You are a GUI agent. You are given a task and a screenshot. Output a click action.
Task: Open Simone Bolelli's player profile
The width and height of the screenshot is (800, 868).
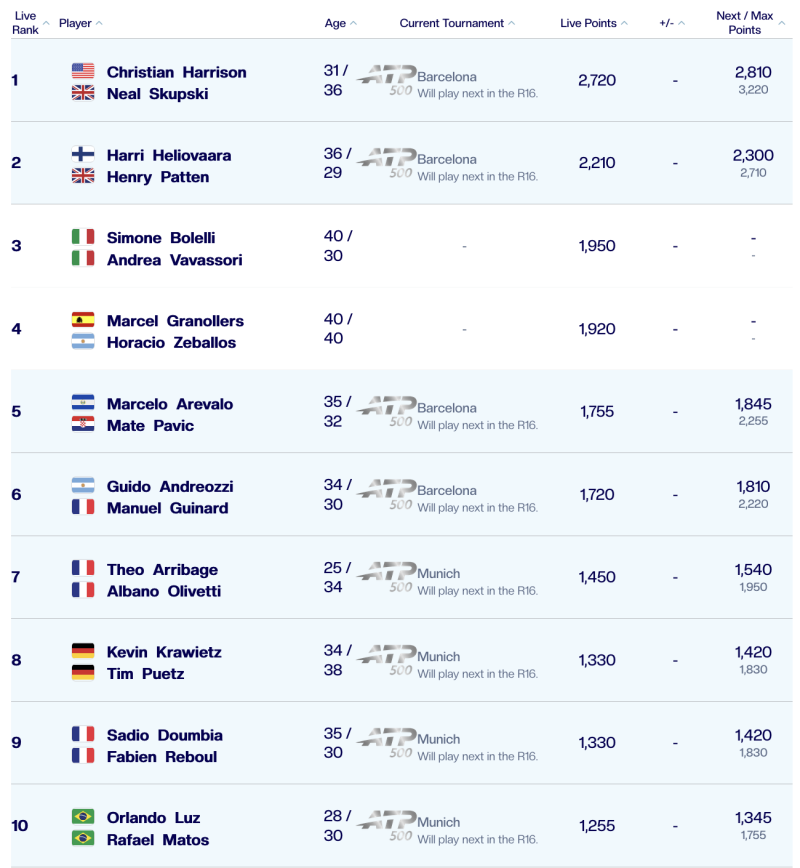161,238
